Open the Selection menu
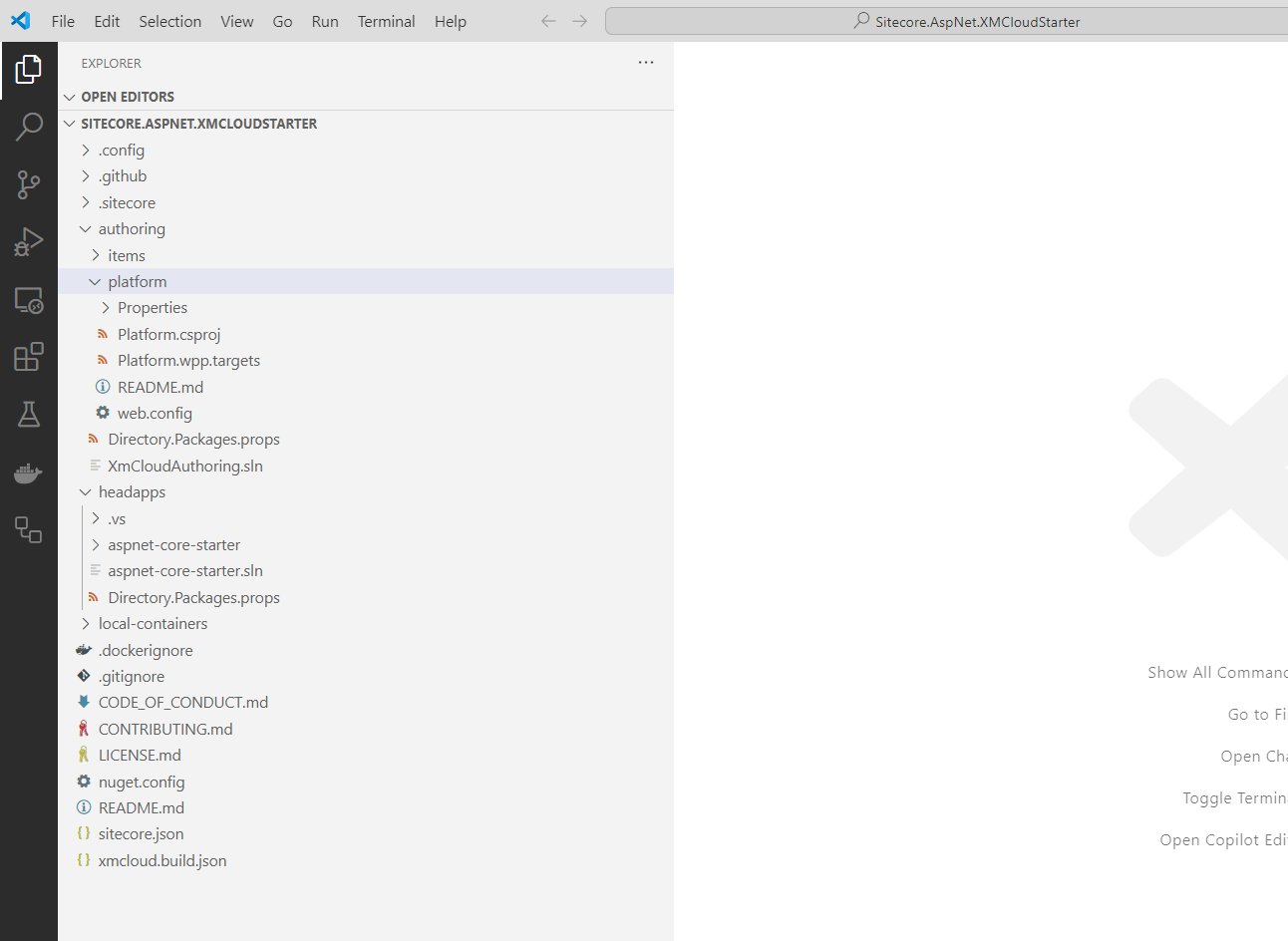Screen dimensions: 1288x941 169,21
